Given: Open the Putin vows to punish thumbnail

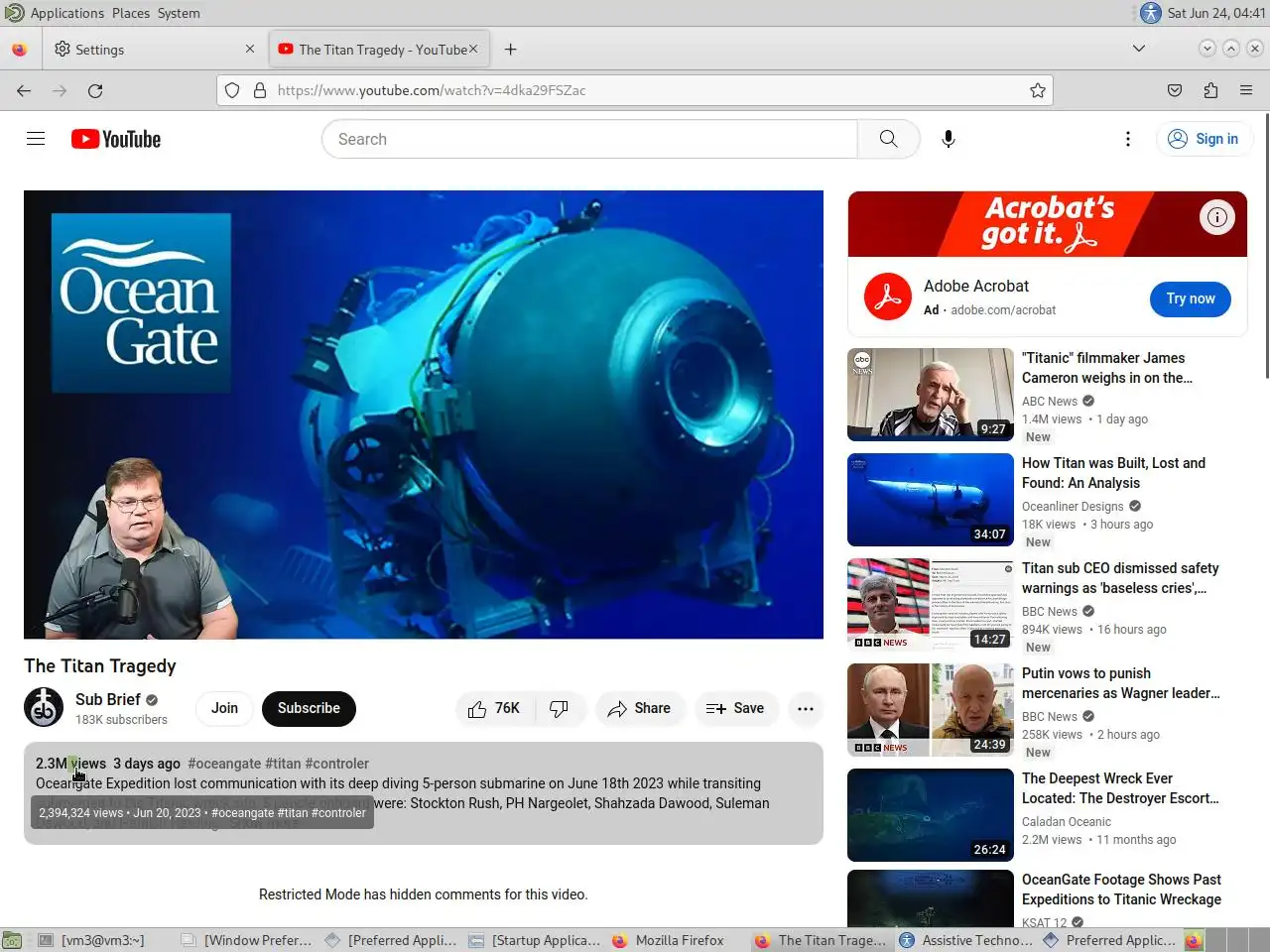Looking at the screenshot, I should [x=931, y=710].
